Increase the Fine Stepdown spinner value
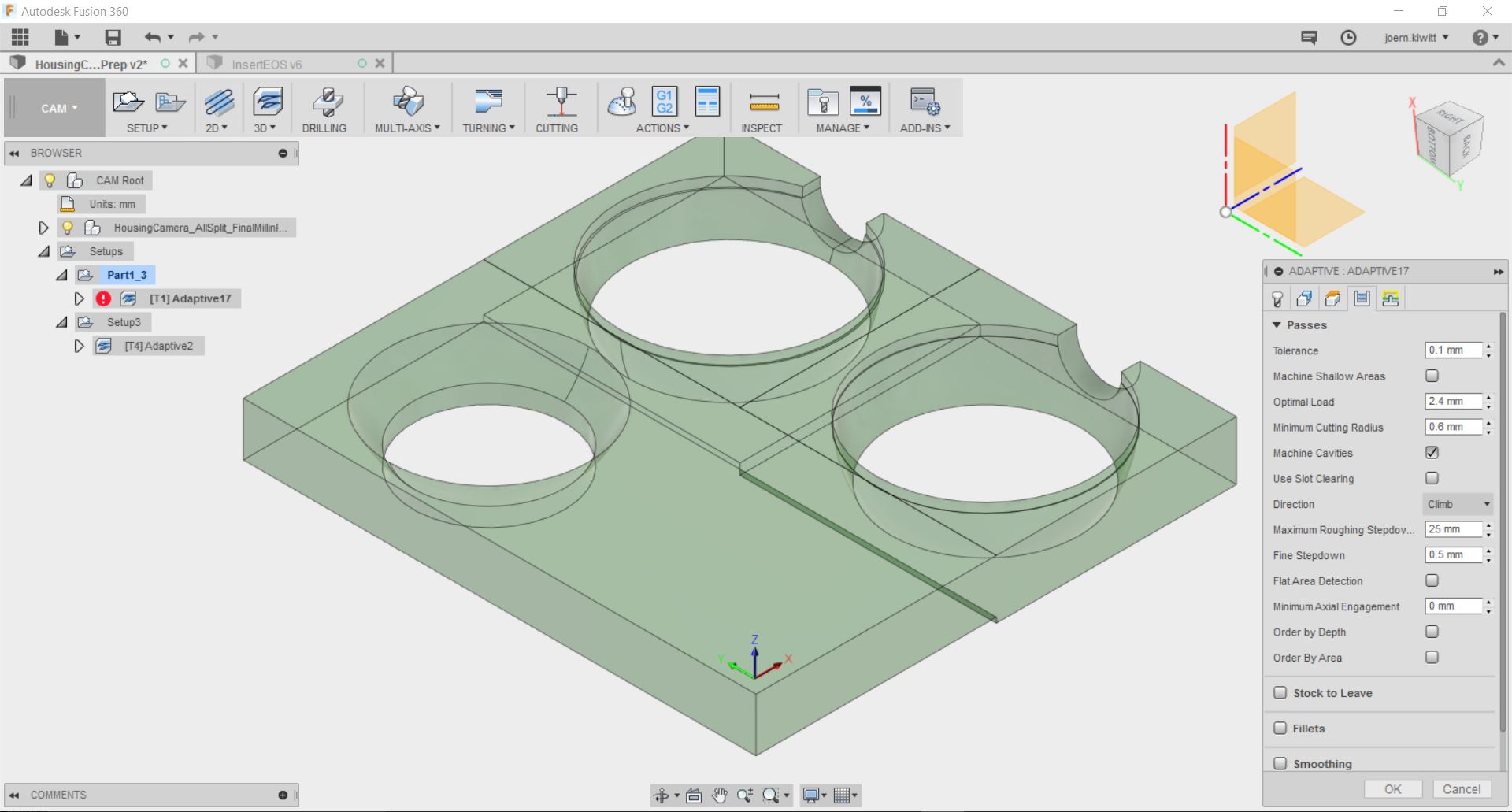The width and height of the screenshot is (1512, 812). pyautogui.click(x=1488, y=551)
